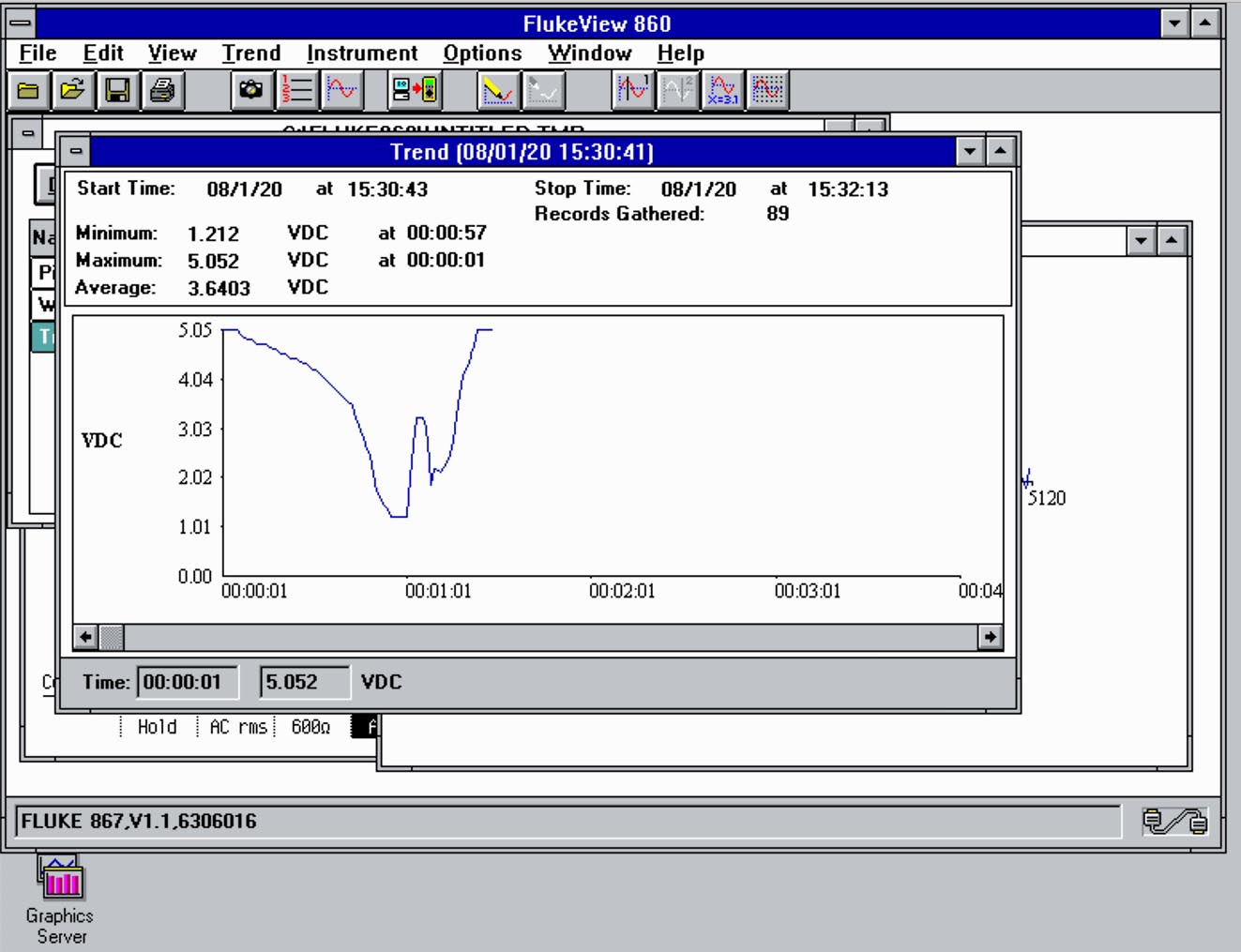This screenshot has width=1241, height=952.
Task: Open the Graphics Server desktop icon
Action: point(60,899)
